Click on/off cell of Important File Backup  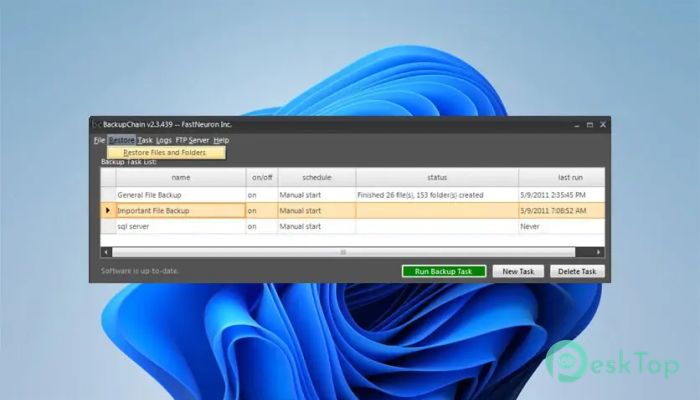pos(262,210)
